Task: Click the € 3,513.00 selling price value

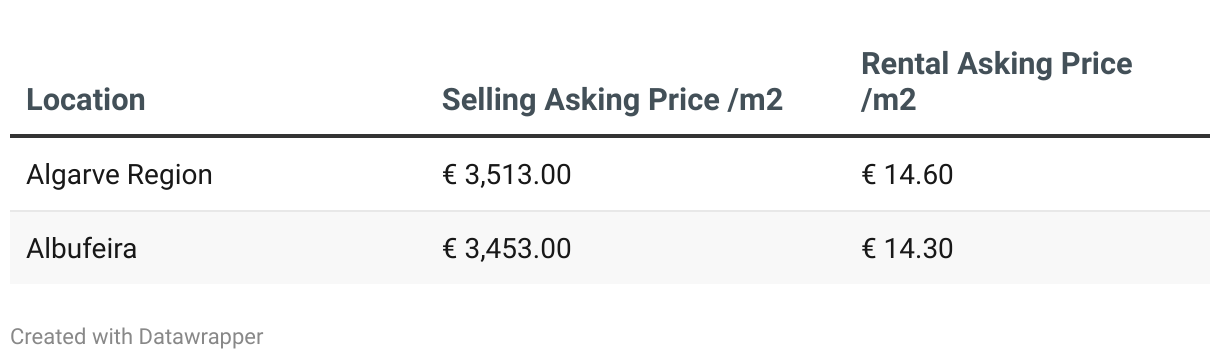Action: click(507, 175)
